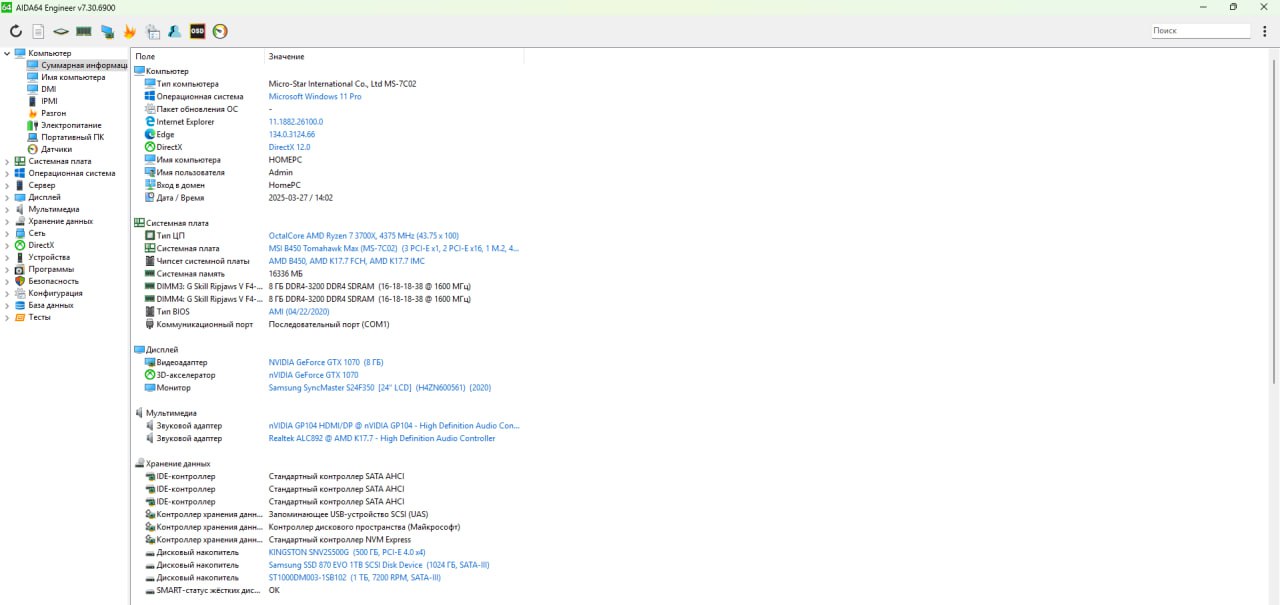Expand the Сервер tree node
The height and width of the screenshot is (605, 1280).
(x=7, y=185)
